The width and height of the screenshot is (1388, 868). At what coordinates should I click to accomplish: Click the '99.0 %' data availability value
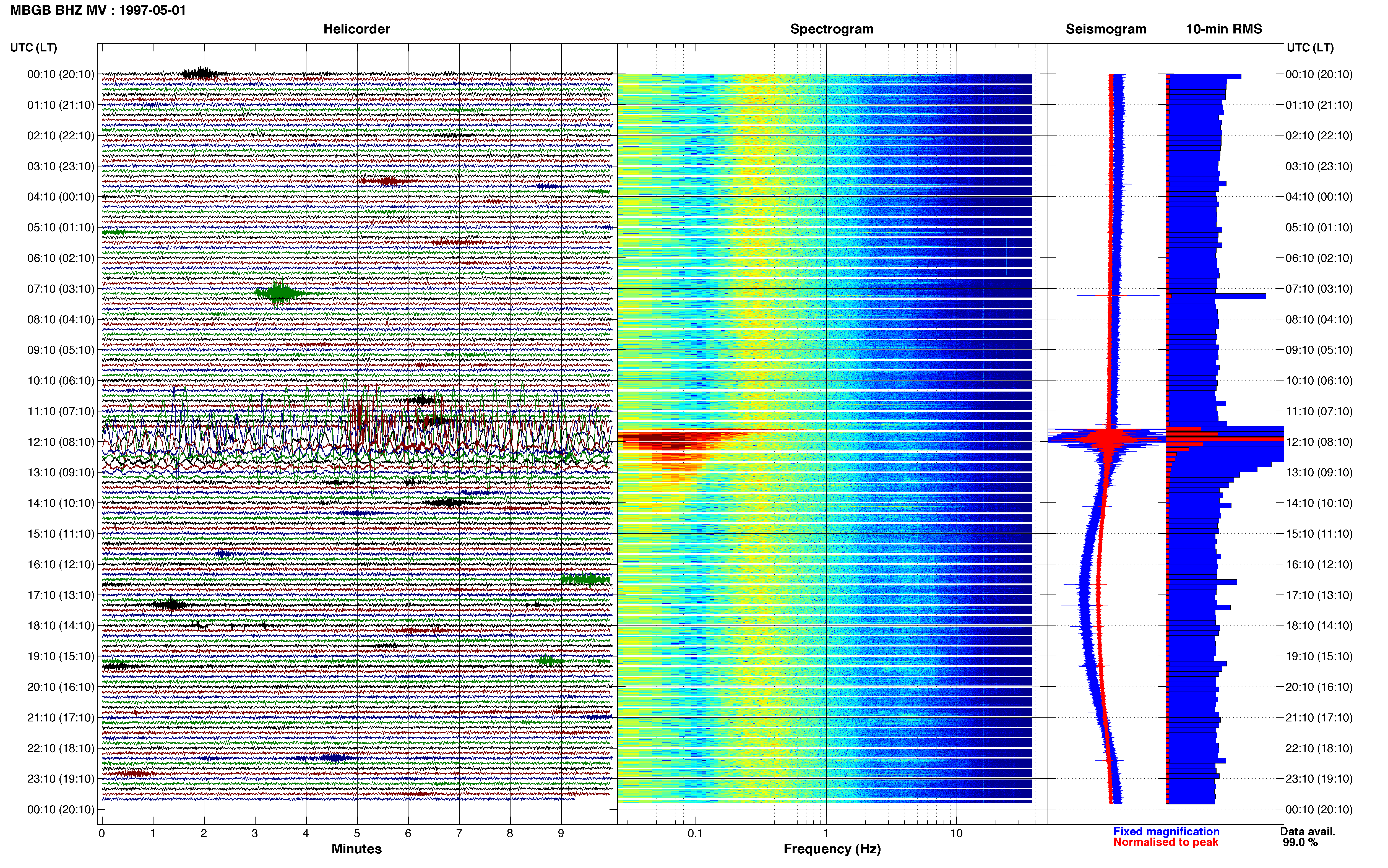pyautogui.click(x=1300, y=843)
